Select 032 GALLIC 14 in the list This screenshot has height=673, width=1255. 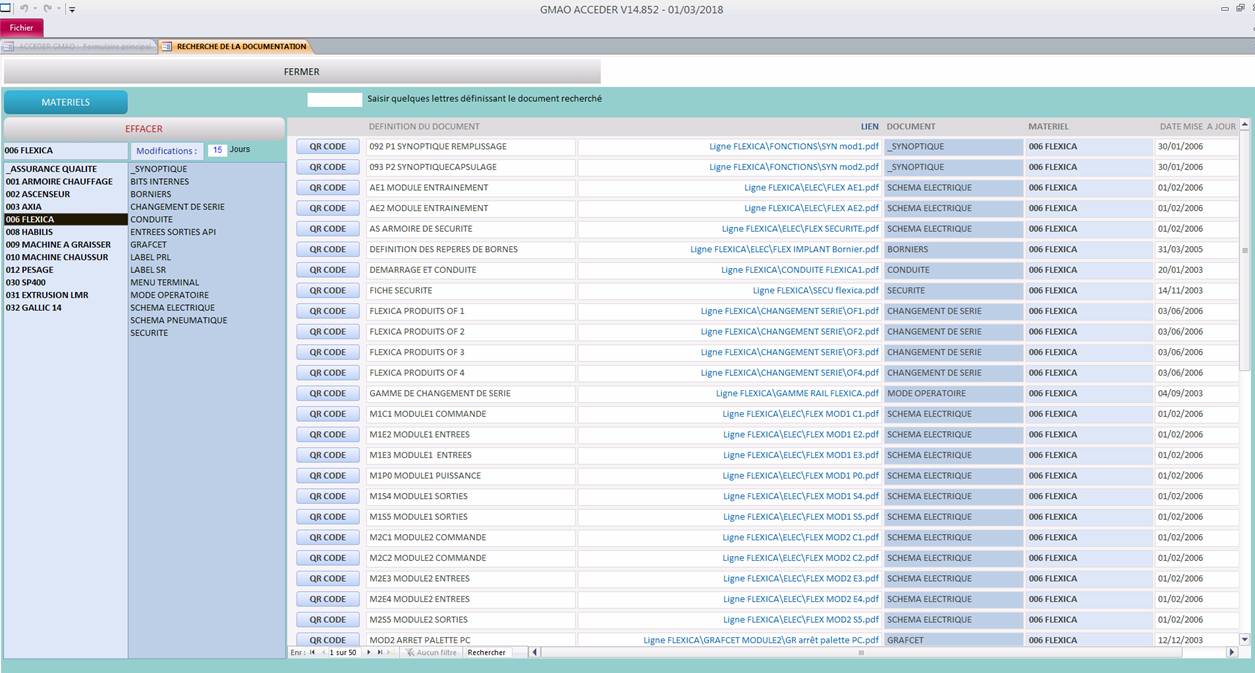(65, 307)
